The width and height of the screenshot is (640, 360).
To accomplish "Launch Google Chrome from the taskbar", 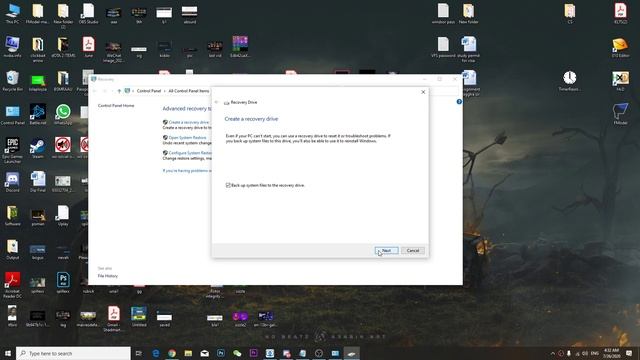I will coord(172,353).
